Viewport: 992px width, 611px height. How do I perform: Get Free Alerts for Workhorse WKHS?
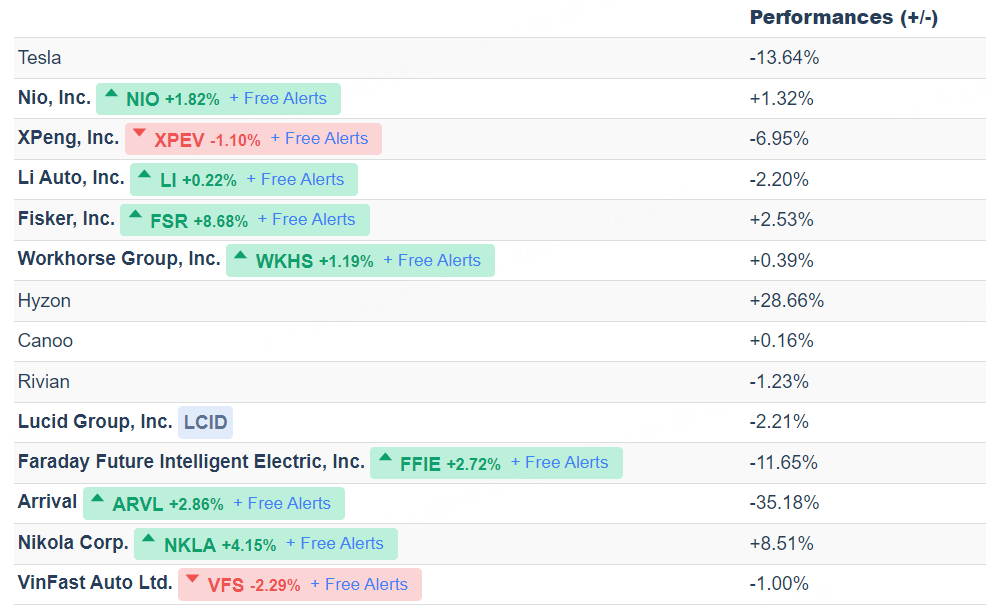[432, 260]
